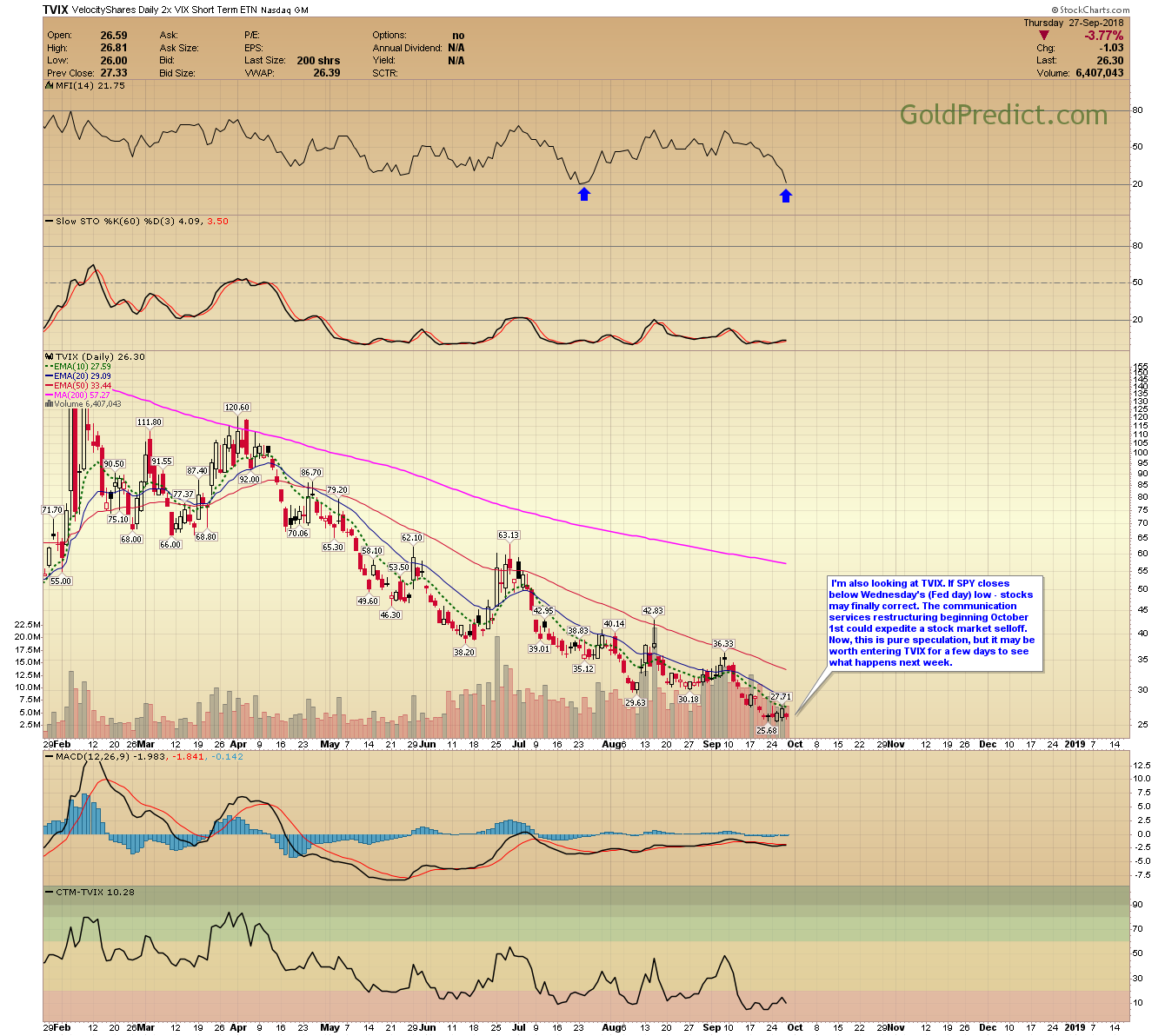
Task: Click the MFI(14) 21.75 indicator label
Action: click(x=90, y=85)
